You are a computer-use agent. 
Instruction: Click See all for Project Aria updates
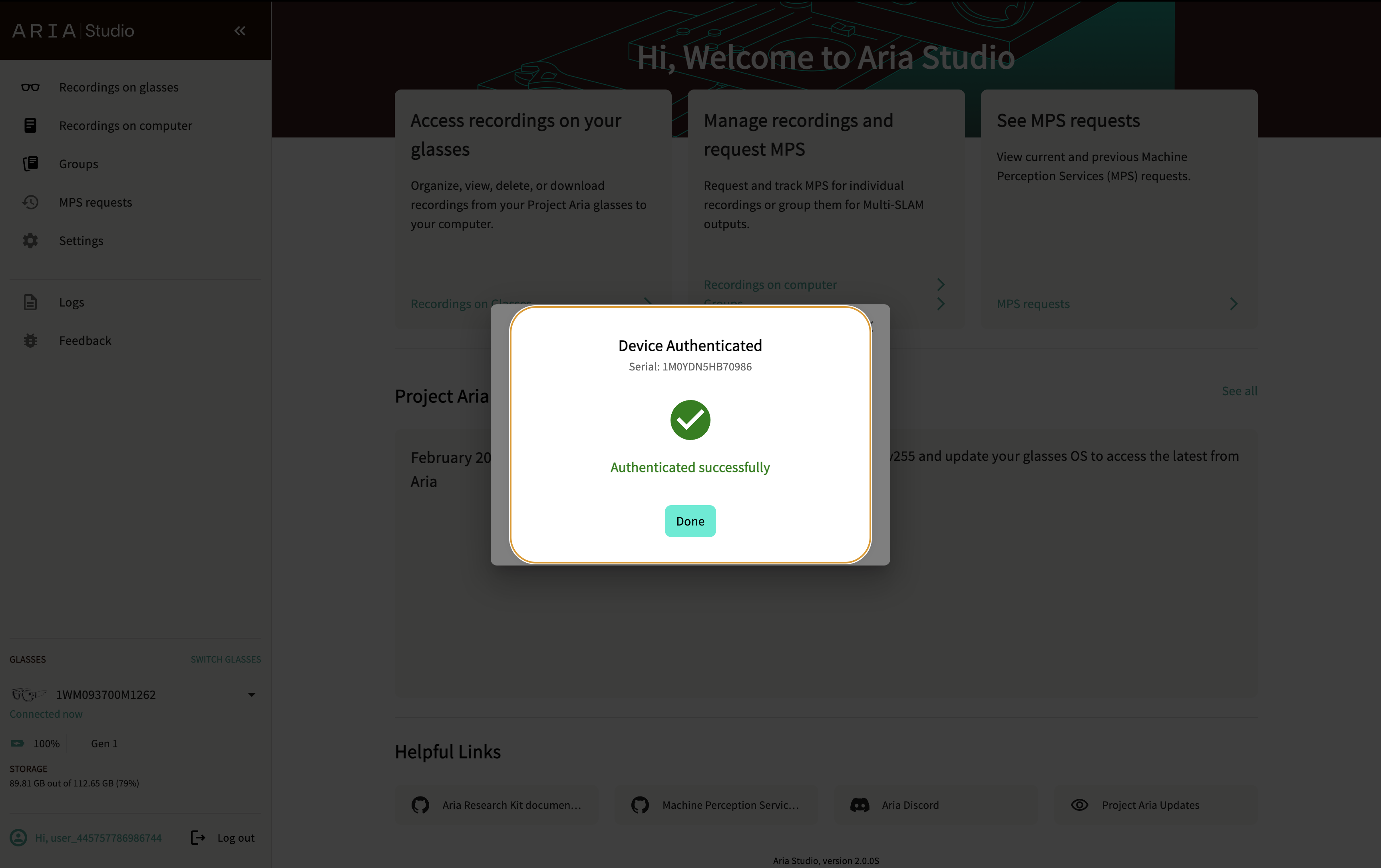[1240, 391]
